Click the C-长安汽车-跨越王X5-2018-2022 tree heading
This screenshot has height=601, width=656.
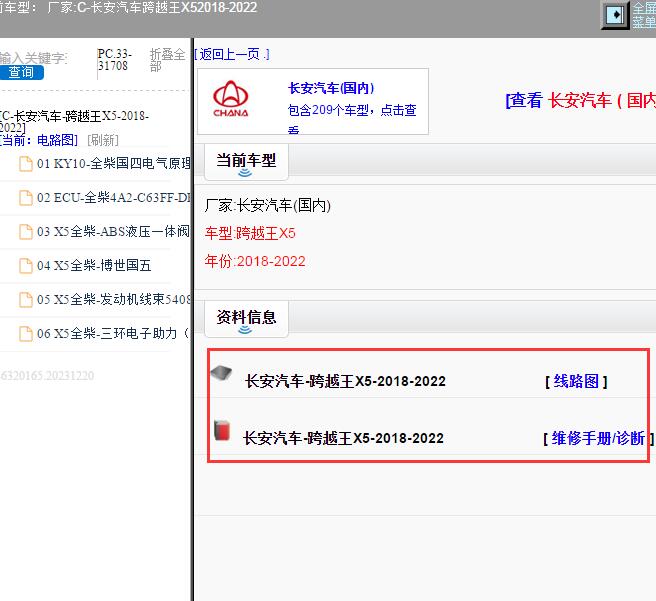coord(74,121)
